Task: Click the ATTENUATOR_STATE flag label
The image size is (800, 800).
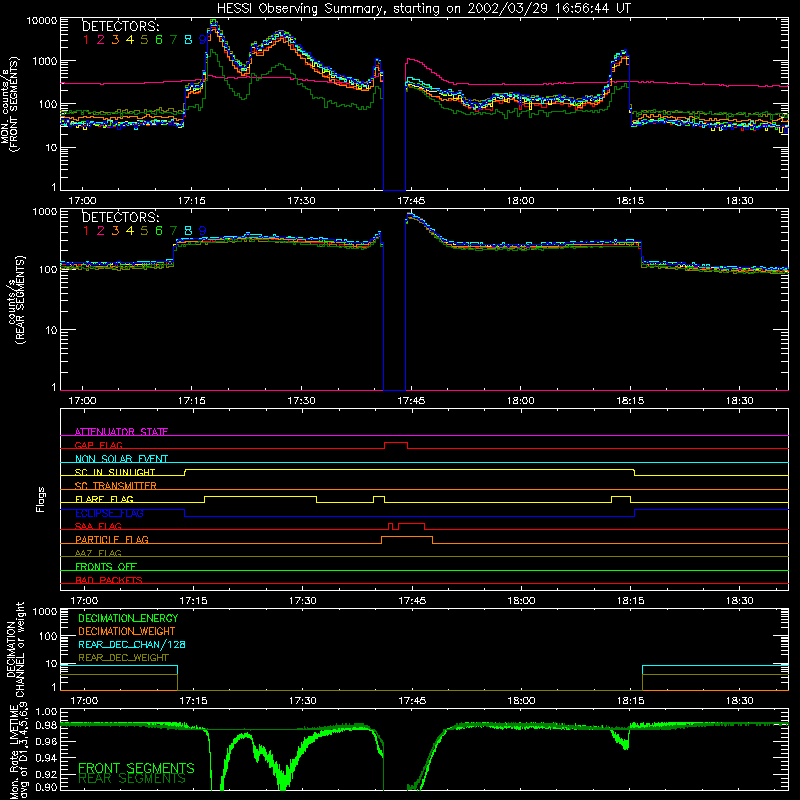Action: tap(121, 432)
